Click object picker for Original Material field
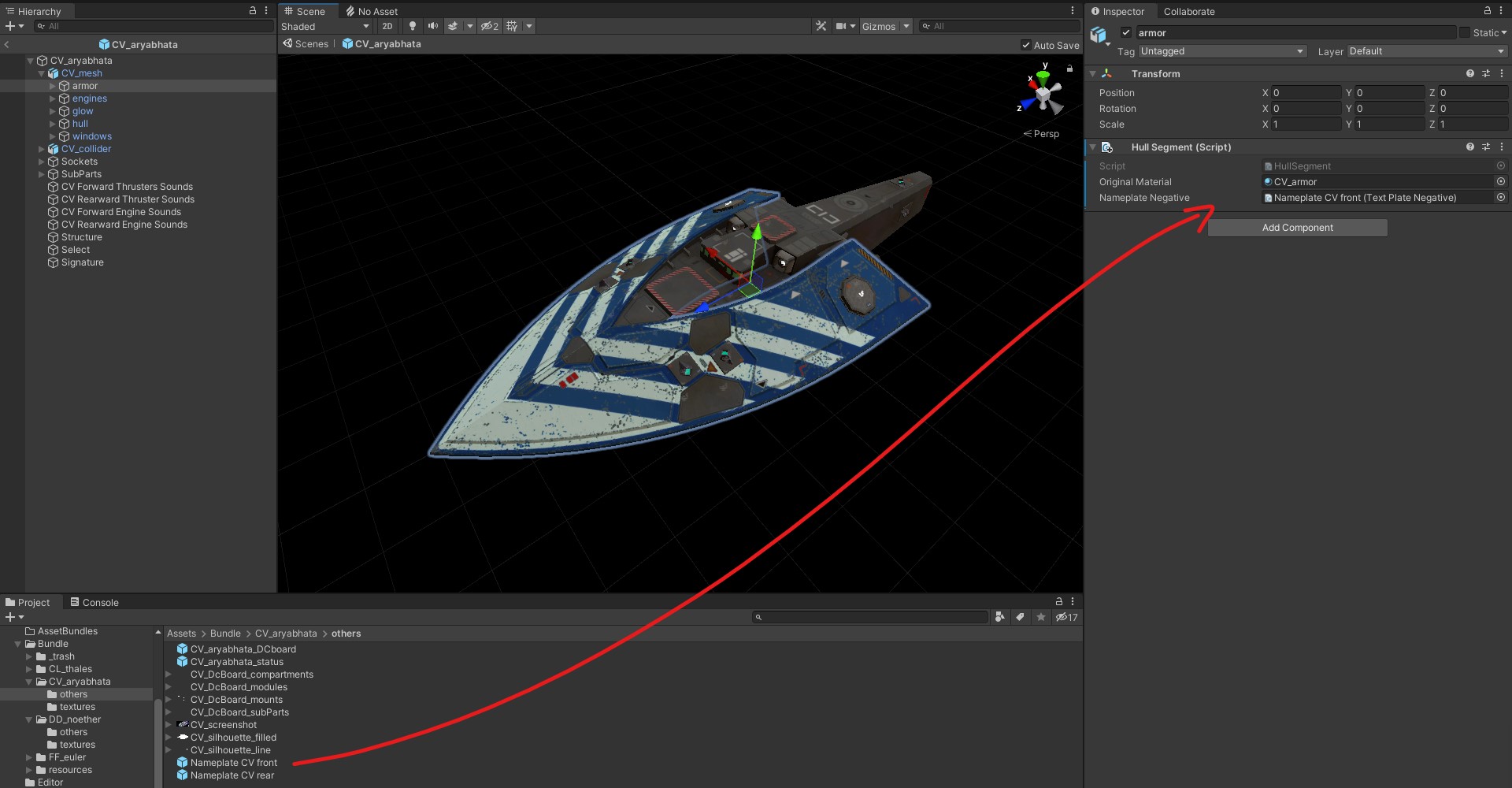The height and width of the screenshot is (788, 1512). tap(1500, 182)
